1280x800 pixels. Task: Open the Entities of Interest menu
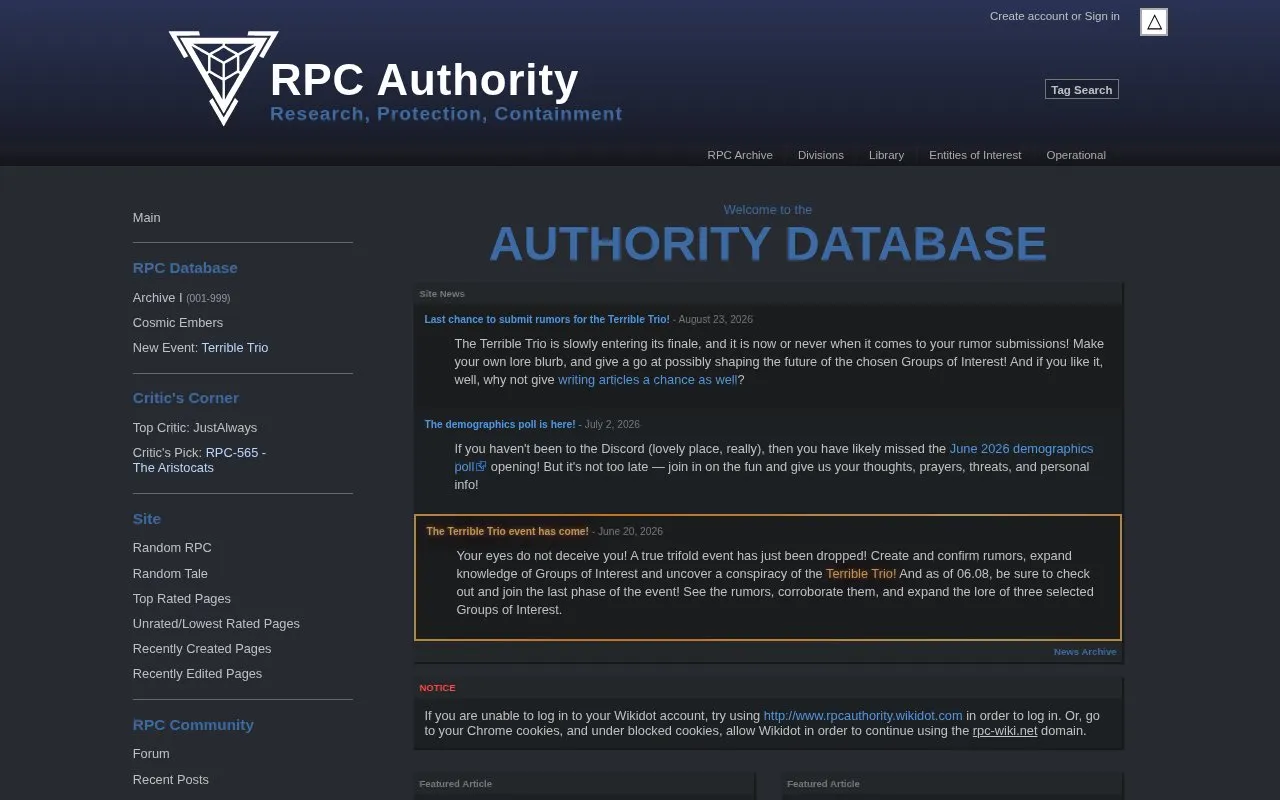(975, 155)
